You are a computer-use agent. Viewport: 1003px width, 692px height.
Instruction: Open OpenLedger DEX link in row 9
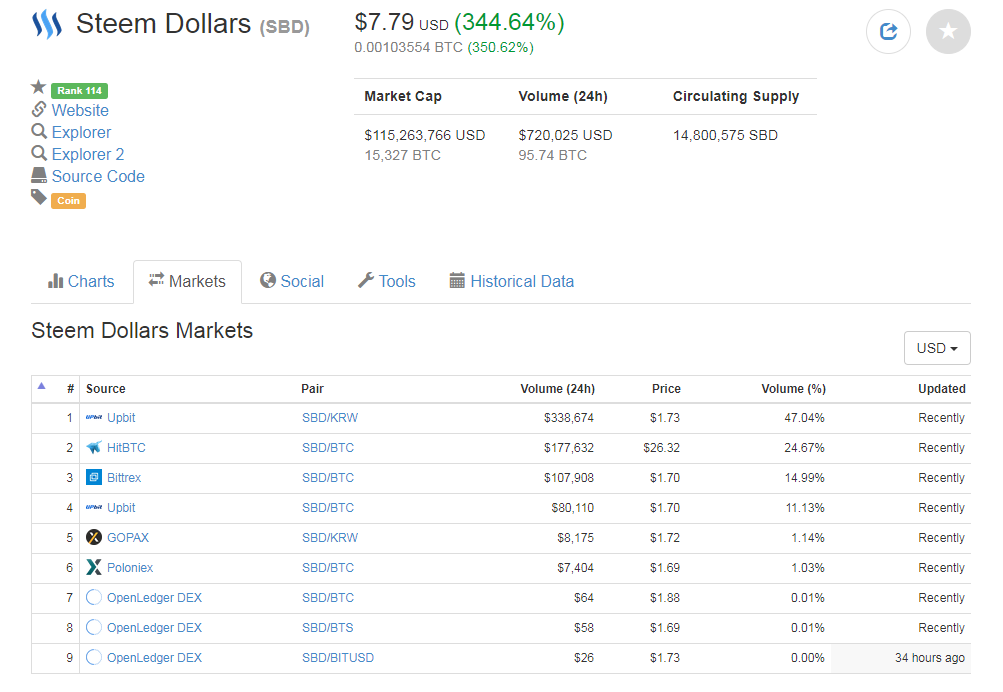pos(154,658)
